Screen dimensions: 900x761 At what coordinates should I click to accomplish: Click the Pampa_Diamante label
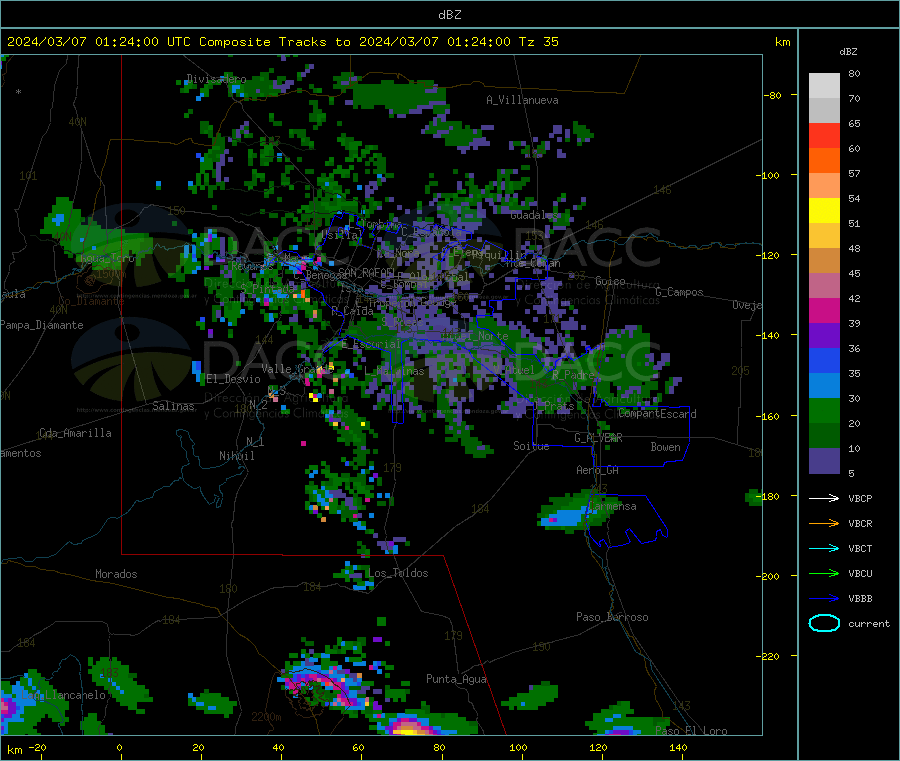41,325
